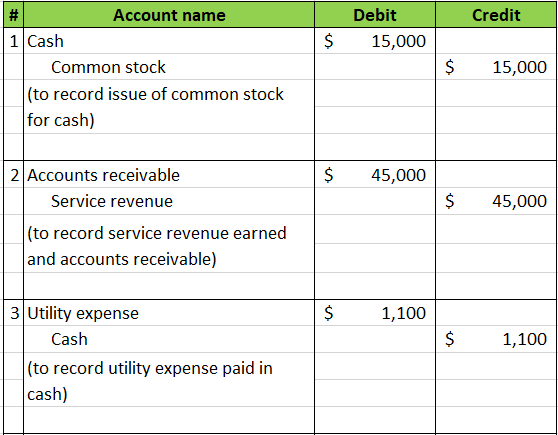558x435 pixels.
Task: Select the $45,000 debit amount
Action: click(375, 175)
